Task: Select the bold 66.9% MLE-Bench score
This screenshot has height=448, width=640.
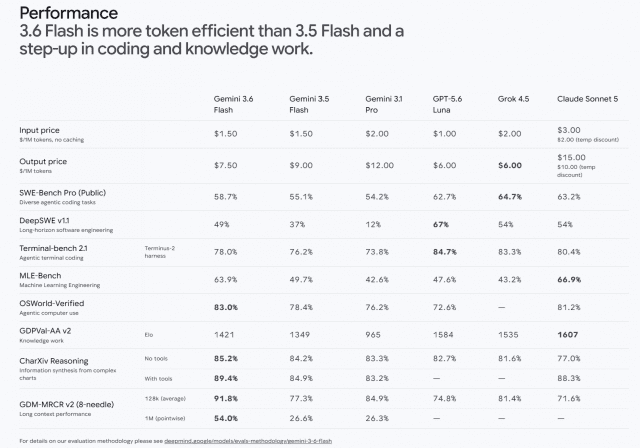Action: [569, 279]
